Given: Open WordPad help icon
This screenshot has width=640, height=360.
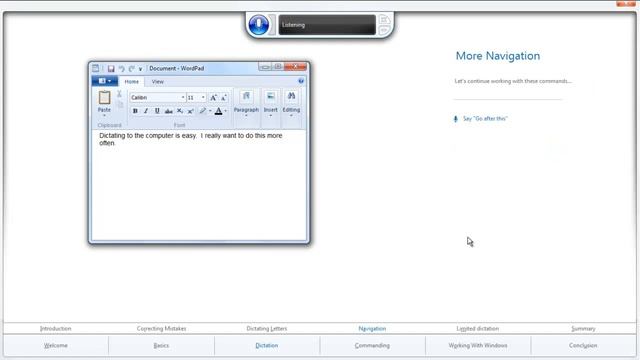Looking at the screenshot, I should pyautogui.click(x=301, y=81).
